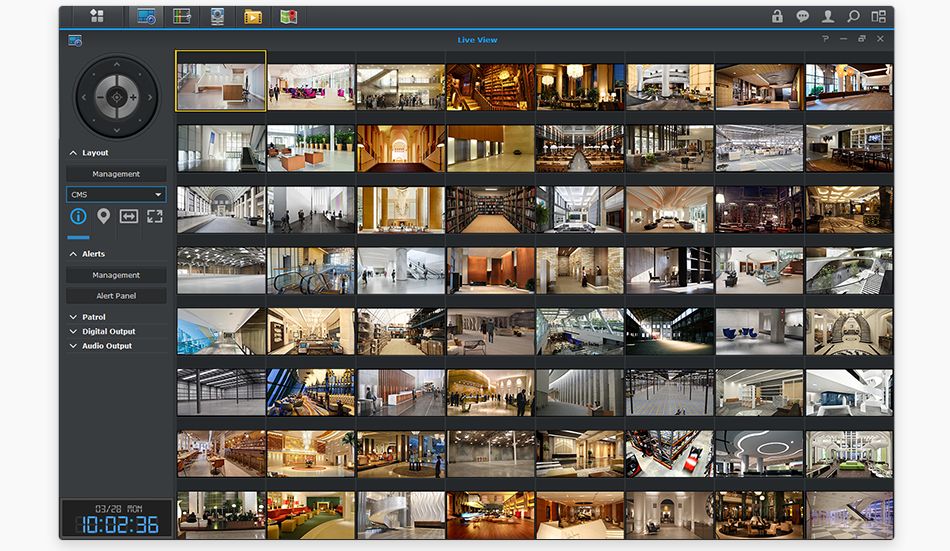
Task: Pan camera right with PTZ right arrow
Action: click(150, 97)
